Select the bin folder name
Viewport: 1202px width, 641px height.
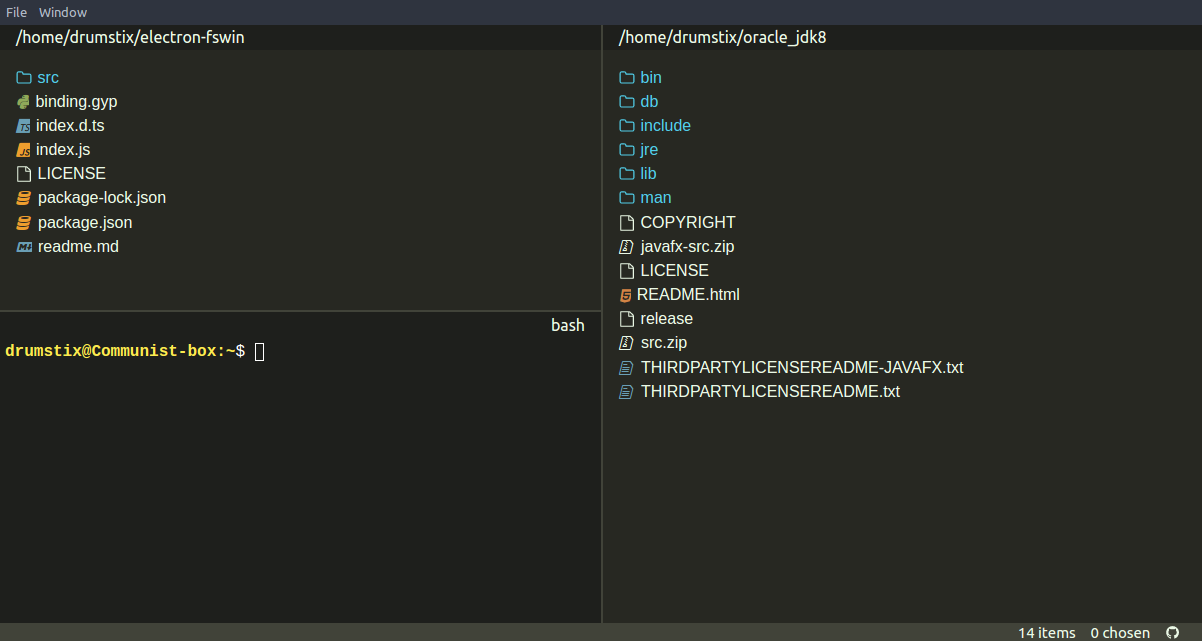[x=651, y=77]
